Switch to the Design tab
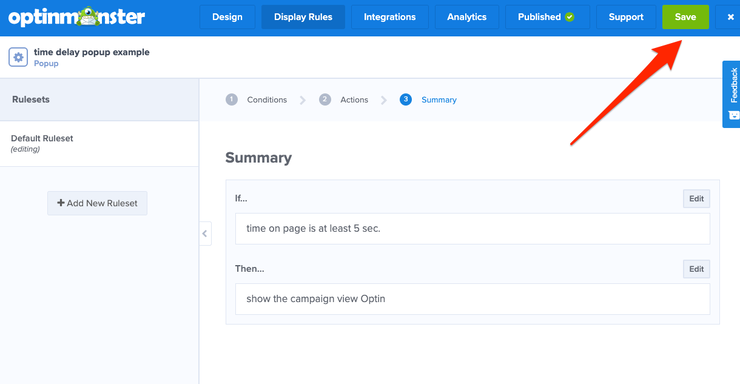Image resolution: width=740 pixels, height=384 pixels. coord(227,17)
